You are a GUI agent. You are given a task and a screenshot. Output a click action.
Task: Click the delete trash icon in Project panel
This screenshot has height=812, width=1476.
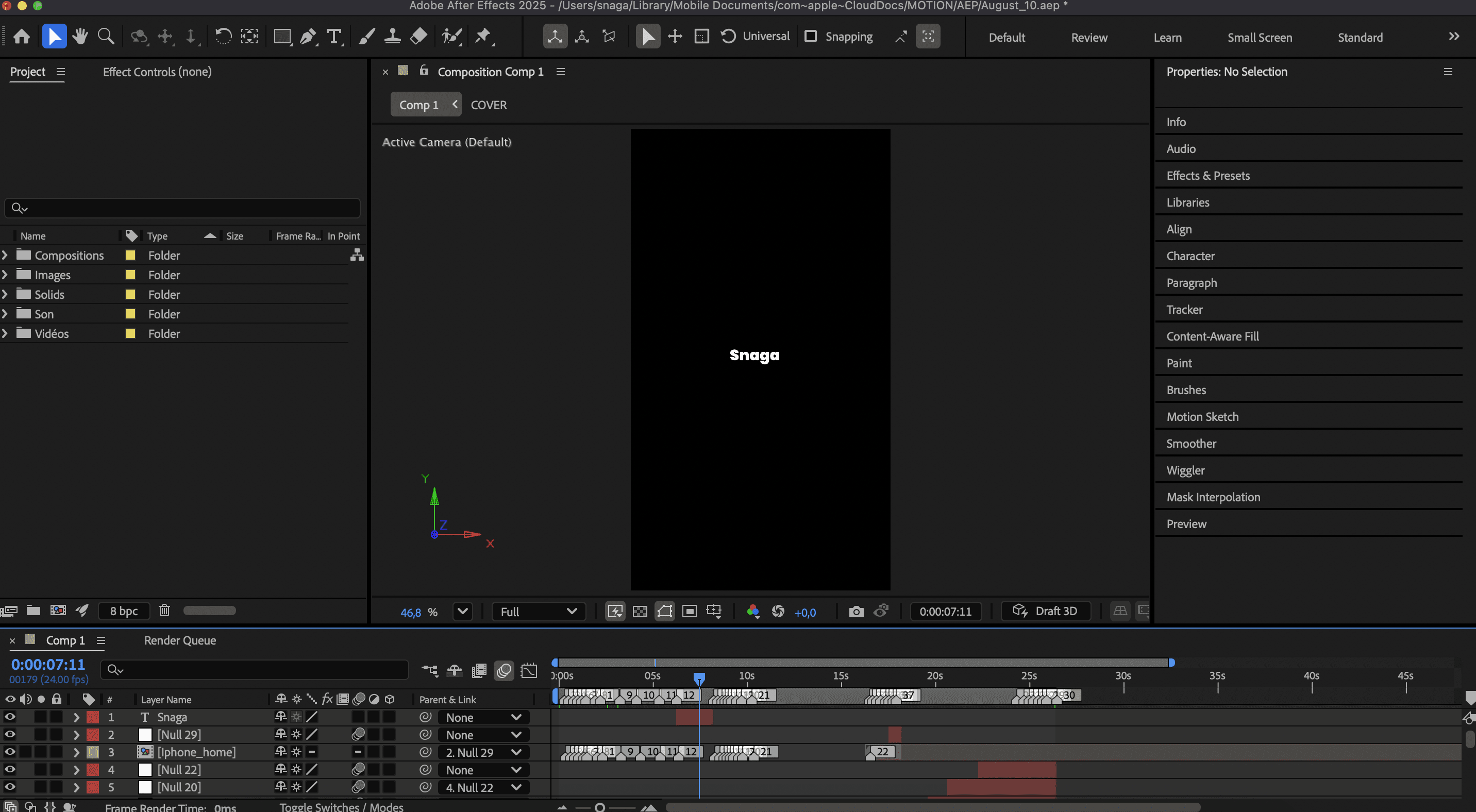tap(164, 611)
